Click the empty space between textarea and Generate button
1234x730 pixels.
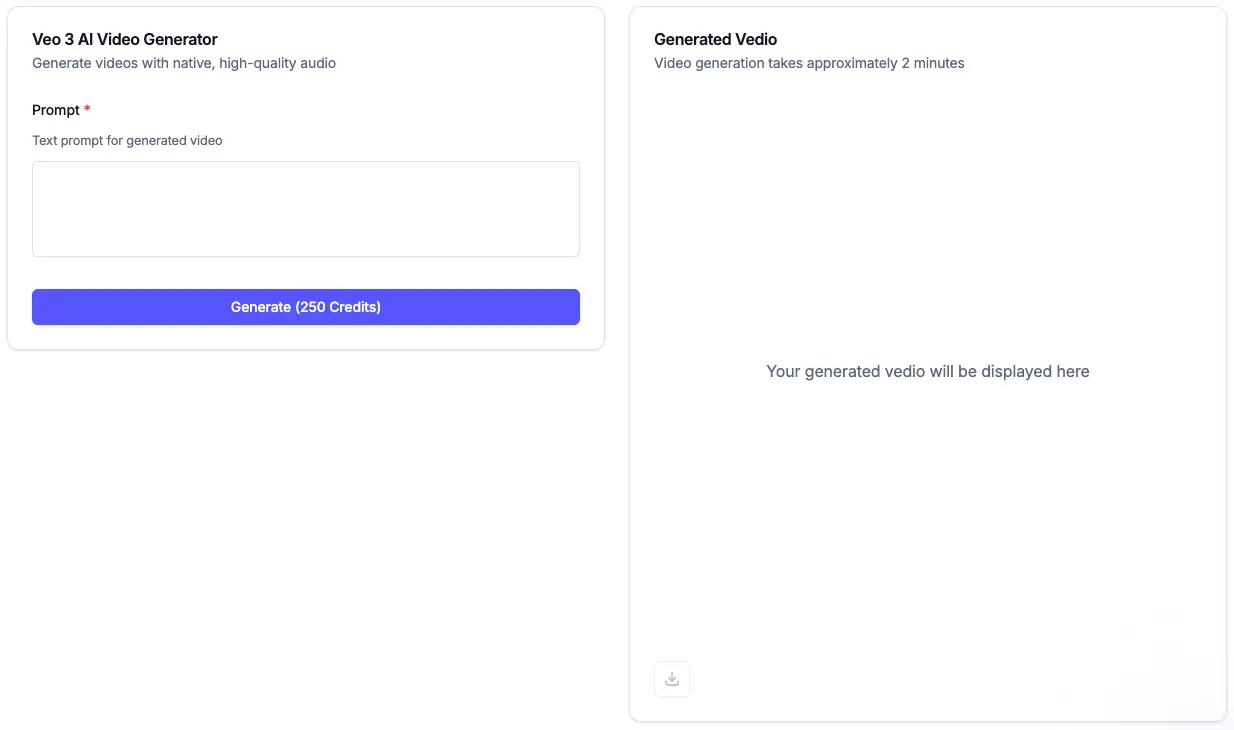point(306,273)
